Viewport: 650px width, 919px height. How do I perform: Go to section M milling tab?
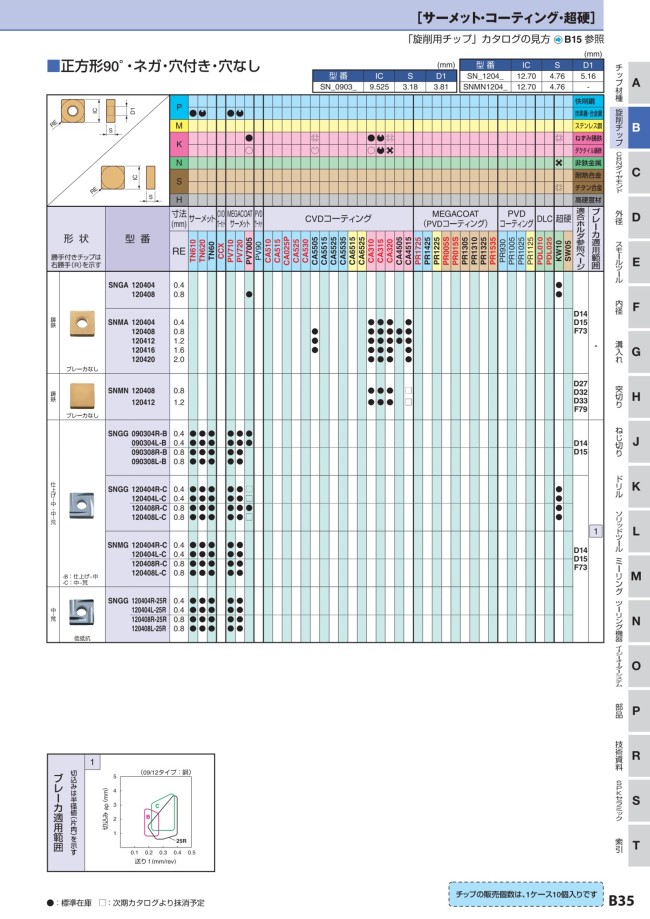tap(636, 576)
